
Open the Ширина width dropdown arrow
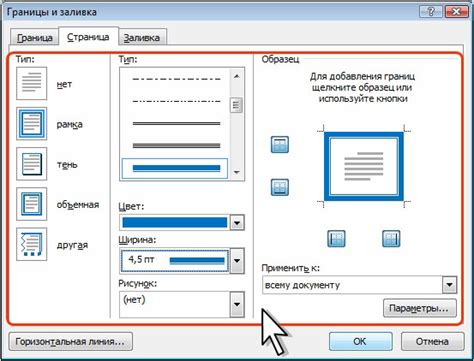coord(237,261)
